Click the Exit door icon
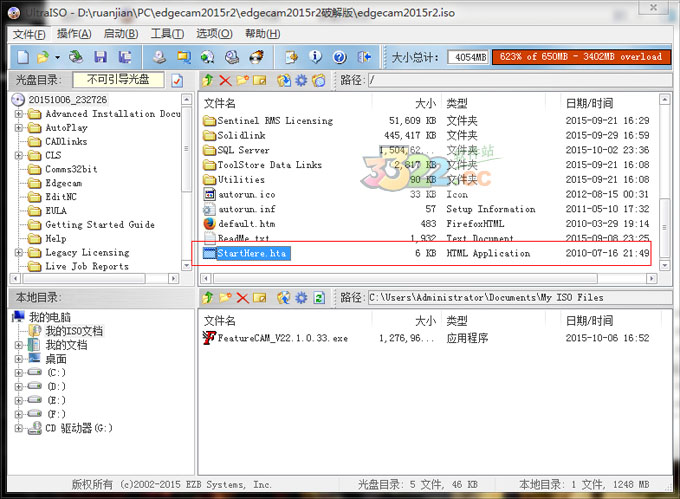 click(x=364, y=57)
